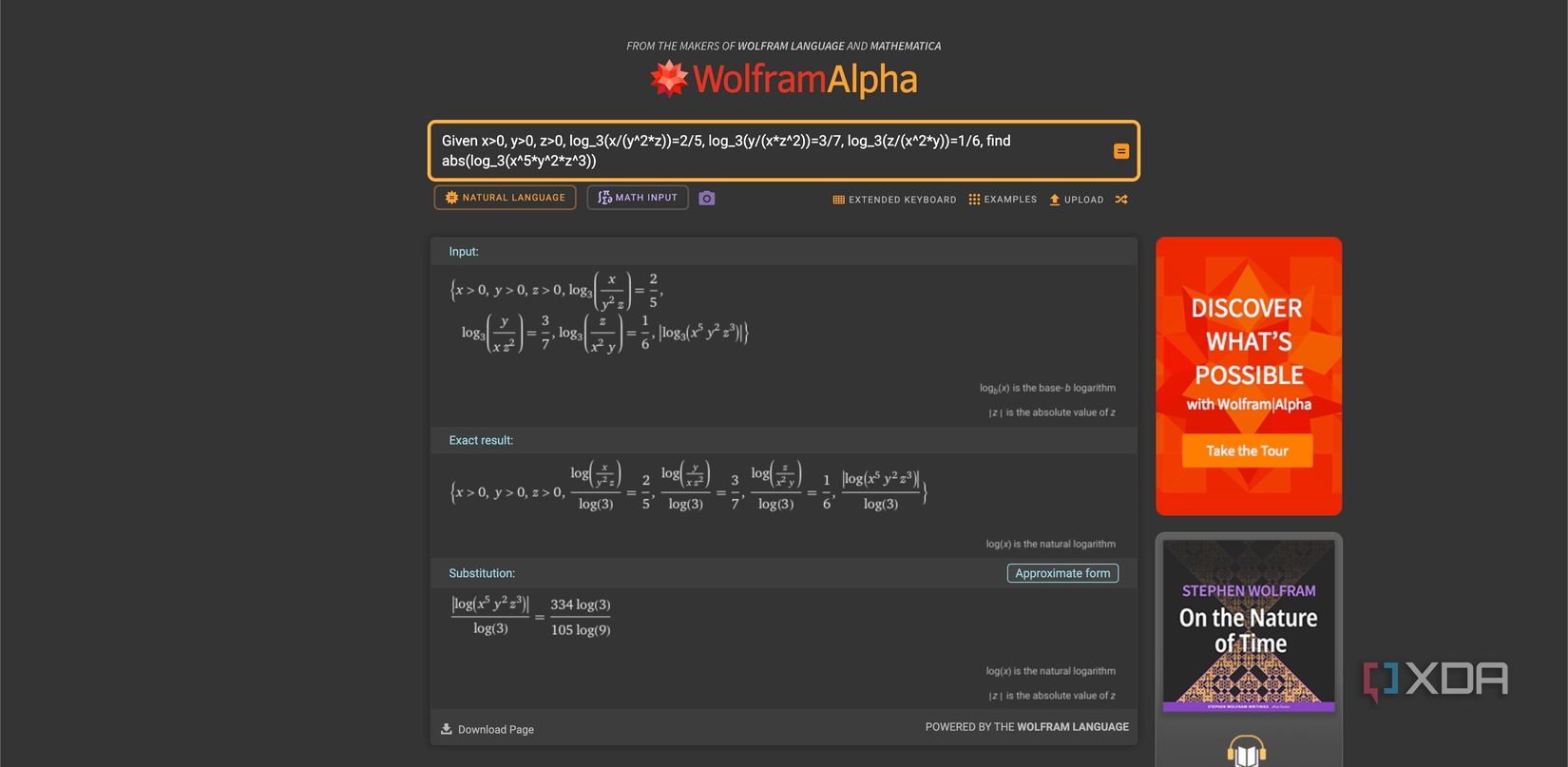Click the Substitution section heading
This screenshot has height=767, width=1568.
click(x=482, y=573)
